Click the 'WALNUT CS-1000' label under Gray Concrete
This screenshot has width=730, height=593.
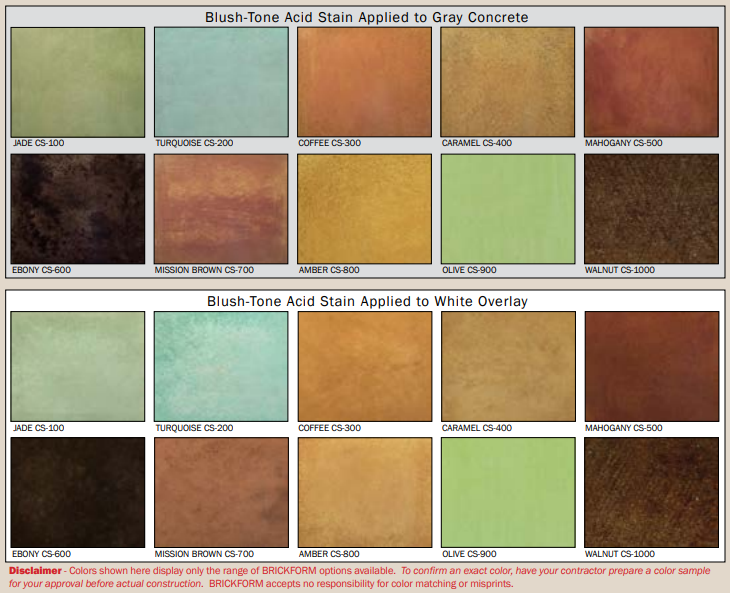point(620,270)
